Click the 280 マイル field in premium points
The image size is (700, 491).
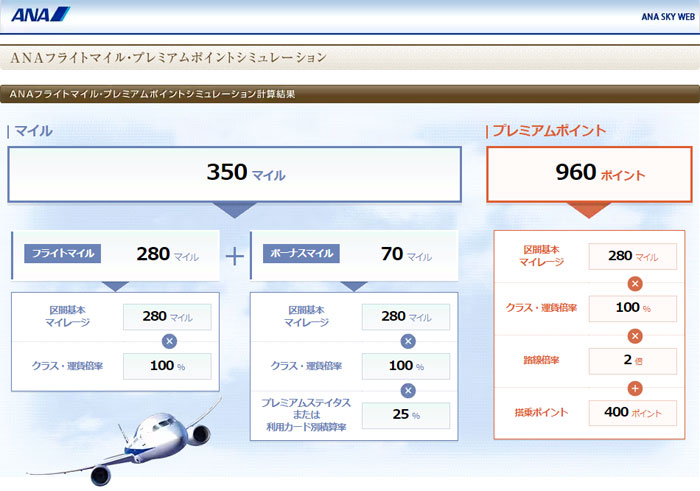coord(633,256)
